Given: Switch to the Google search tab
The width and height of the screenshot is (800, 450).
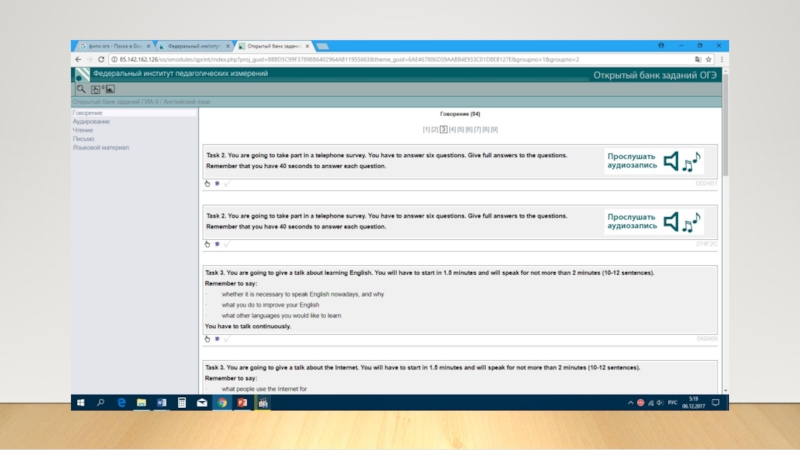Looking at the screenshot, I should click(x=114, y=46).
